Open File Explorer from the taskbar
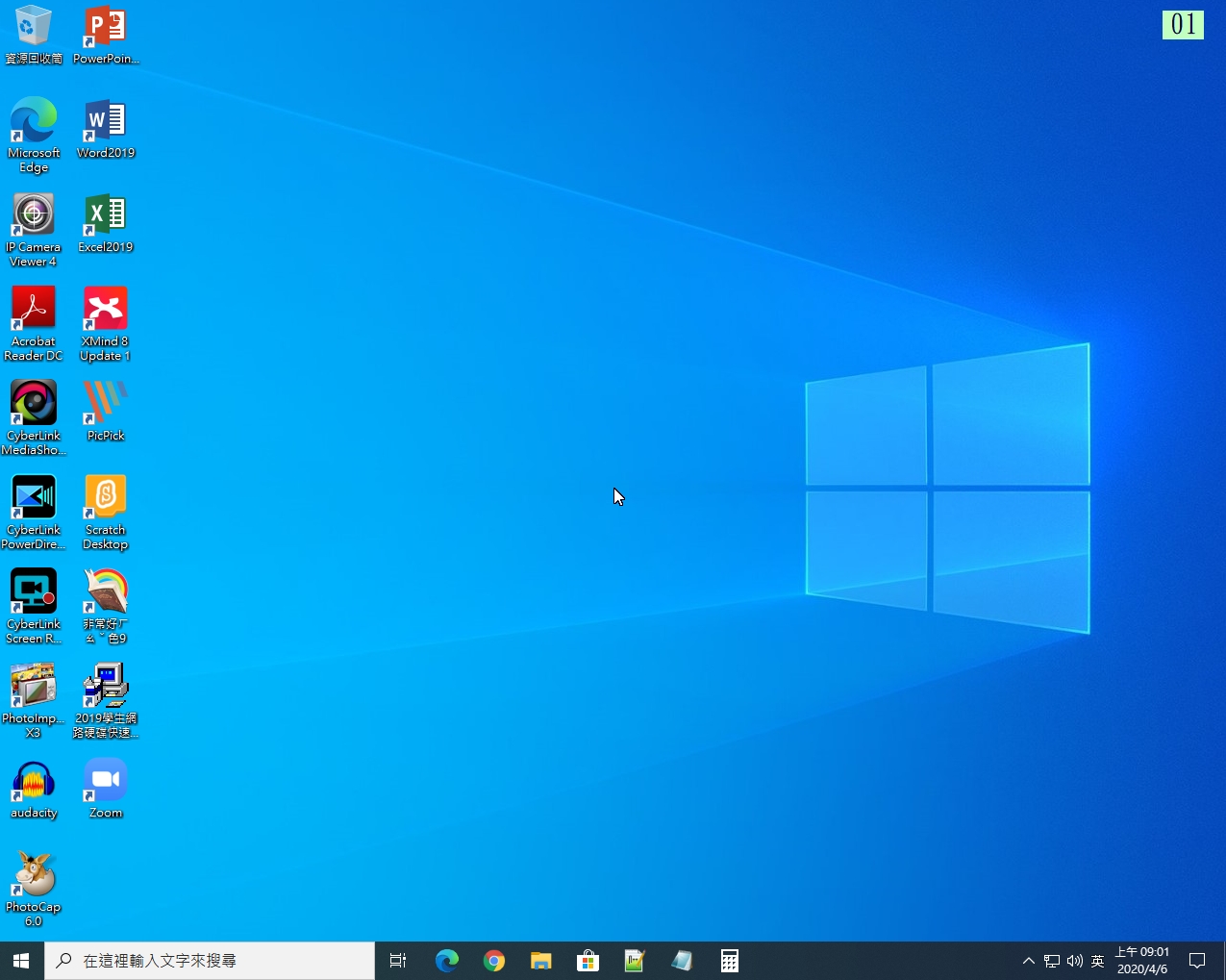 (541, 961)
